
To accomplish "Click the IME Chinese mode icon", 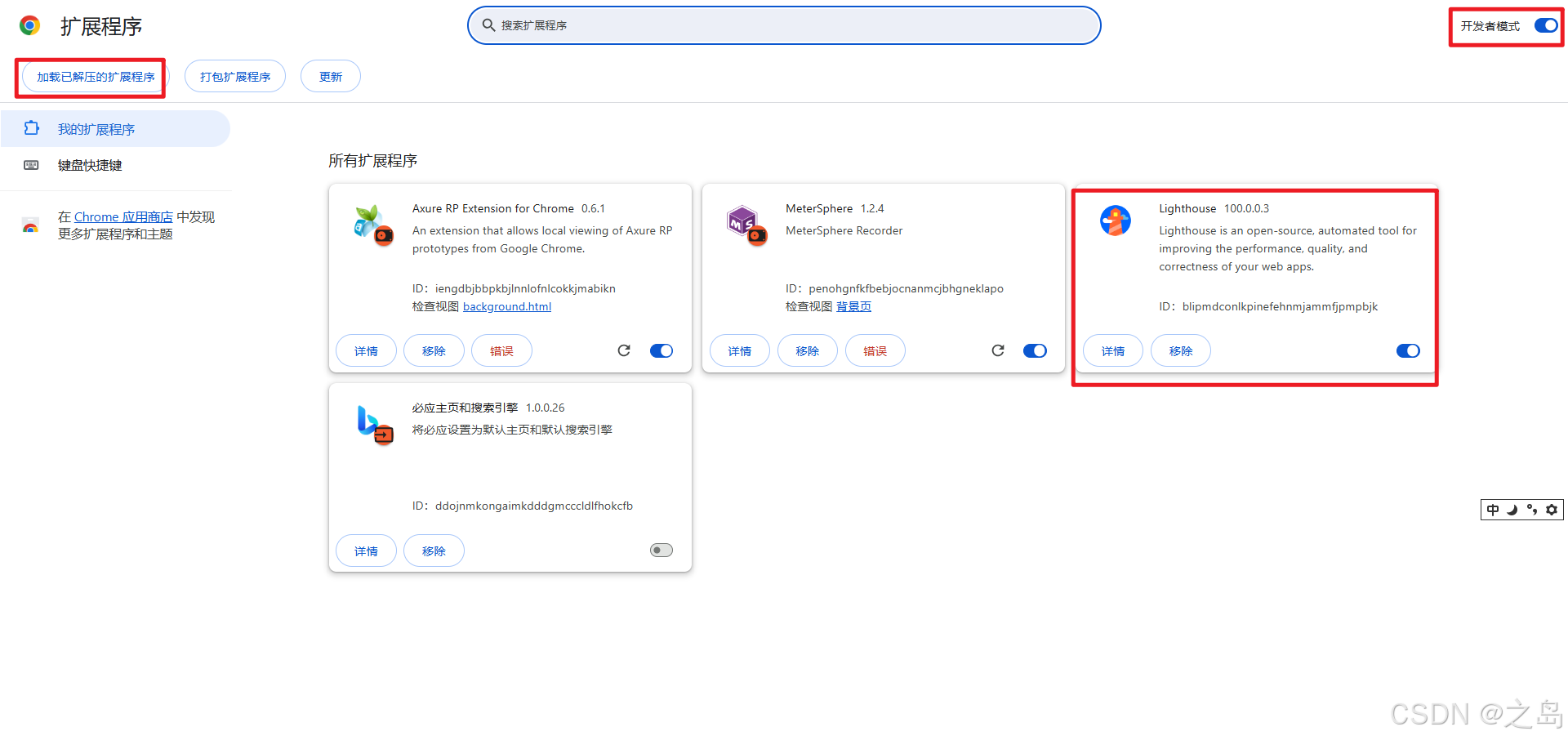I will (x=1493, y=510).
